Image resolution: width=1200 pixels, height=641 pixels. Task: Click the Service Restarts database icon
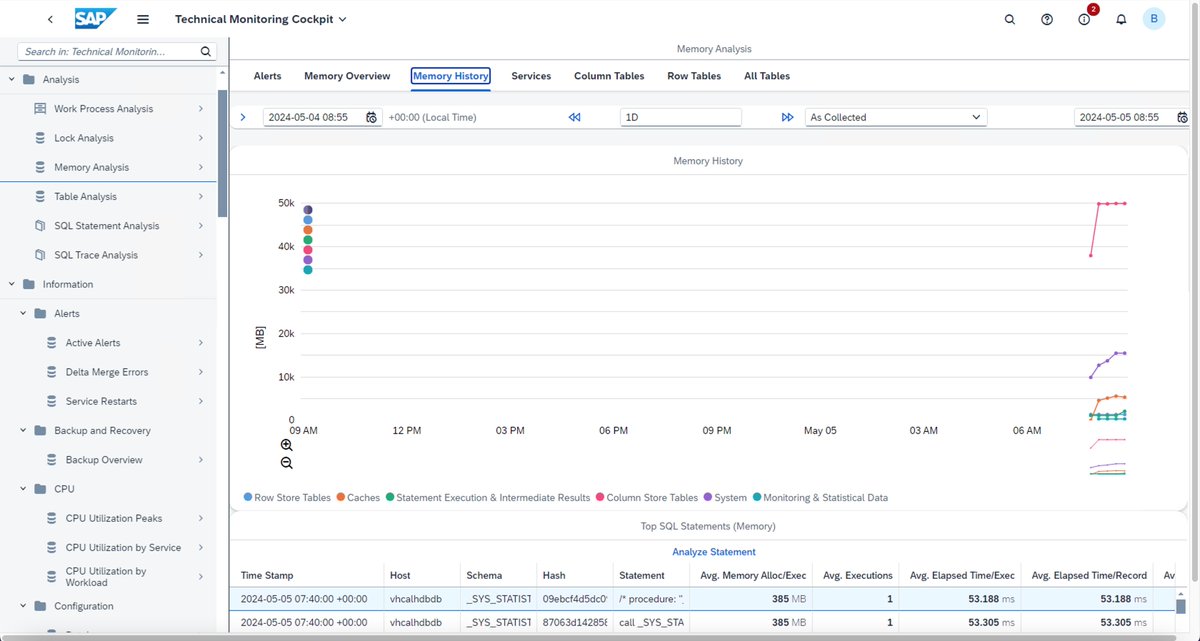[x=52, y=402]
